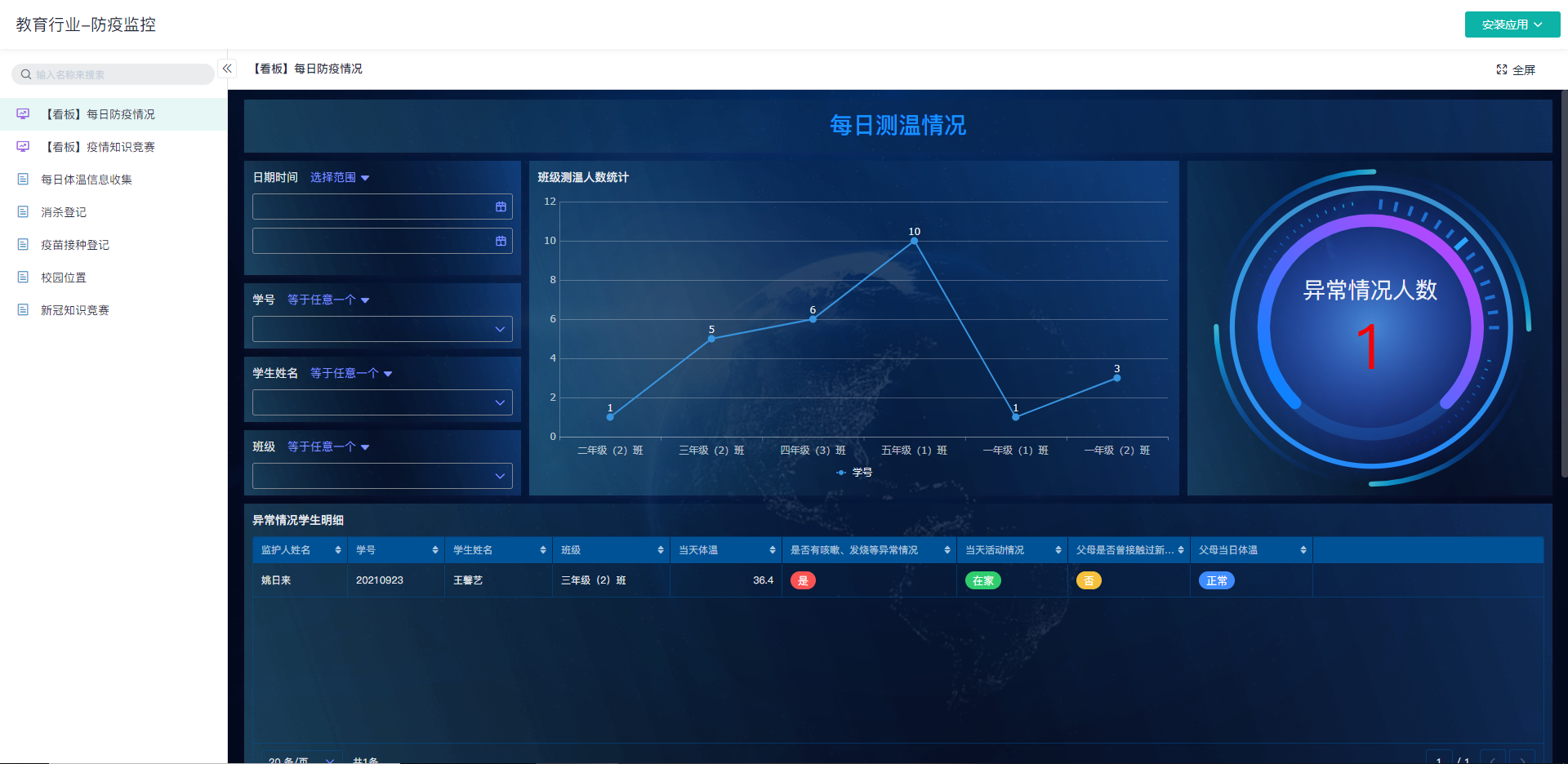The image size is (1568, 764).
Task: Open the calendar icon in the end date field
Action: click(x=501, y=241)
